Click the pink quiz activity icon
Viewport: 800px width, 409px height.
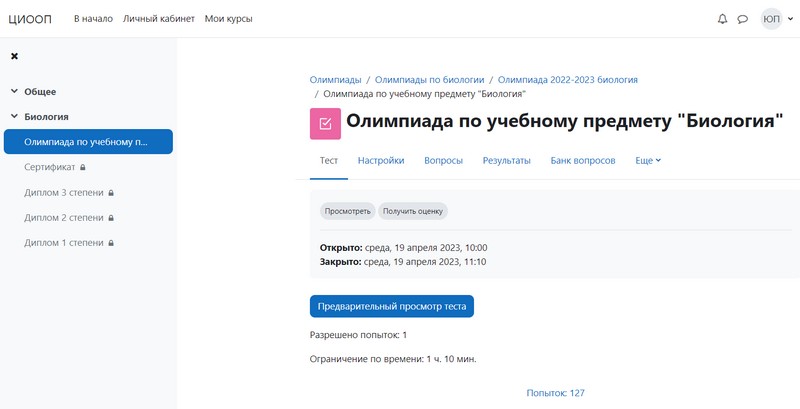click(325, 123)
